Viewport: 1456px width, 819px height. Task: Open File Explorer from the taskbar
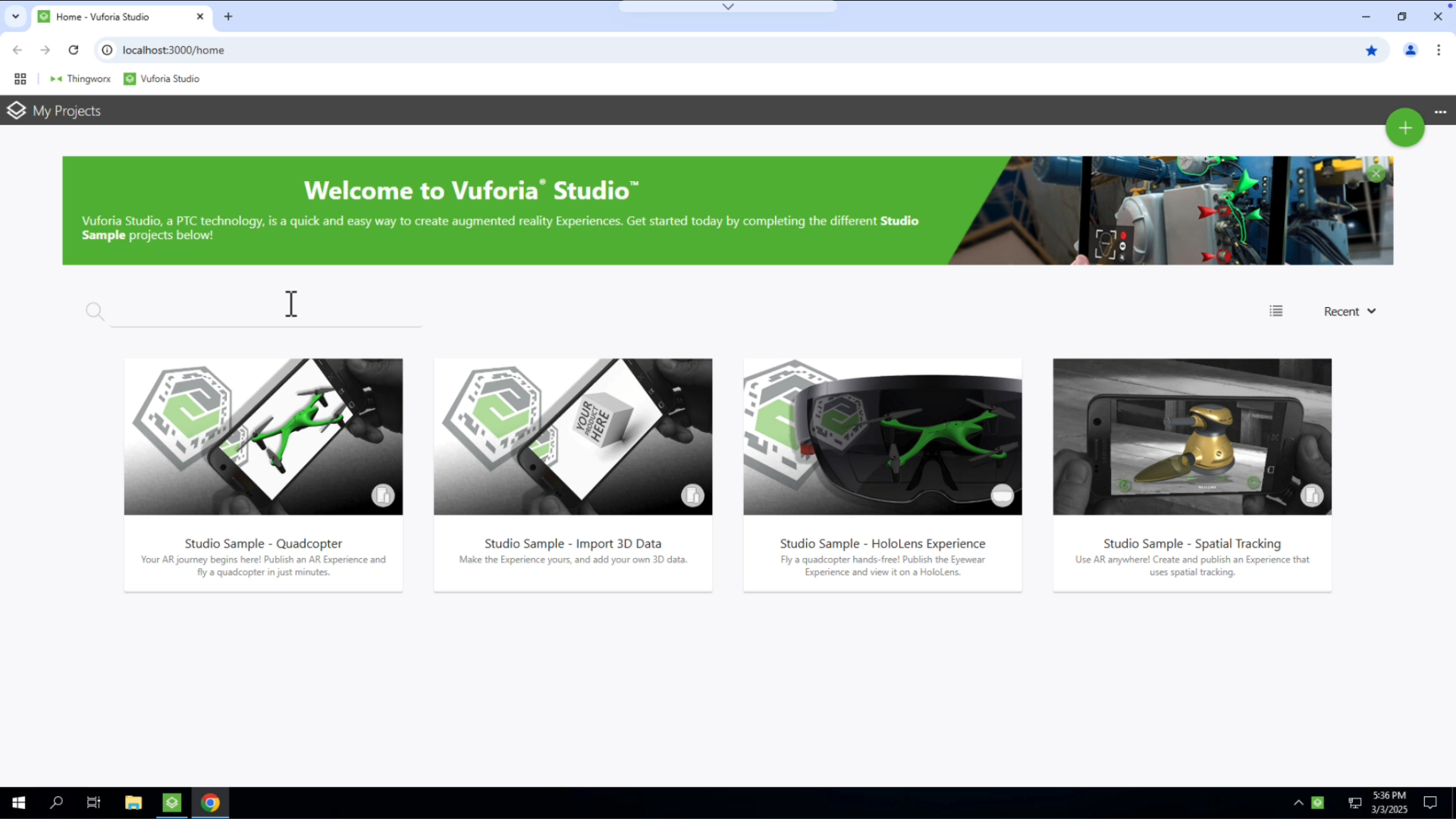pyautogui.click(x=133, y=802)
